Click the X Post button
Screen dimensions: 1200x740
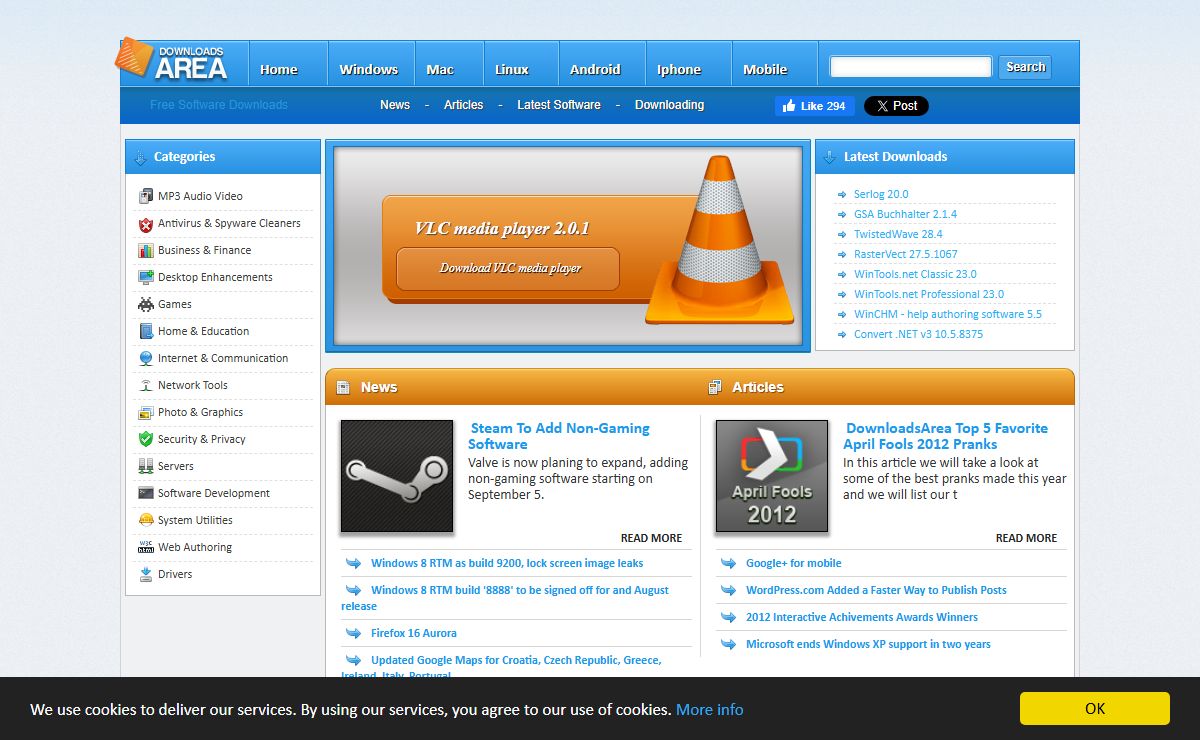(x=896, y=106)
